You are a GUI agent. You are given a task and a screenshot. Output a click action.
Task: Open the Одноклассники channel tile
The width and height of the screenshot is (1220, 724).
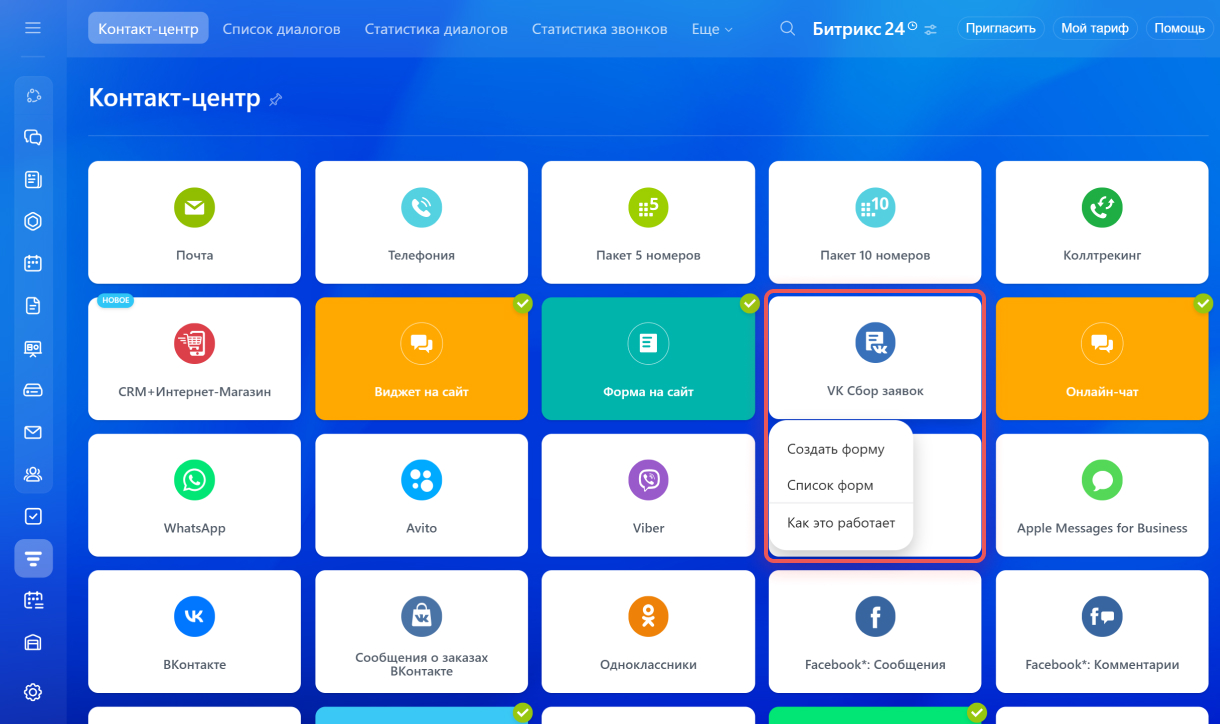tap(648, 631)
